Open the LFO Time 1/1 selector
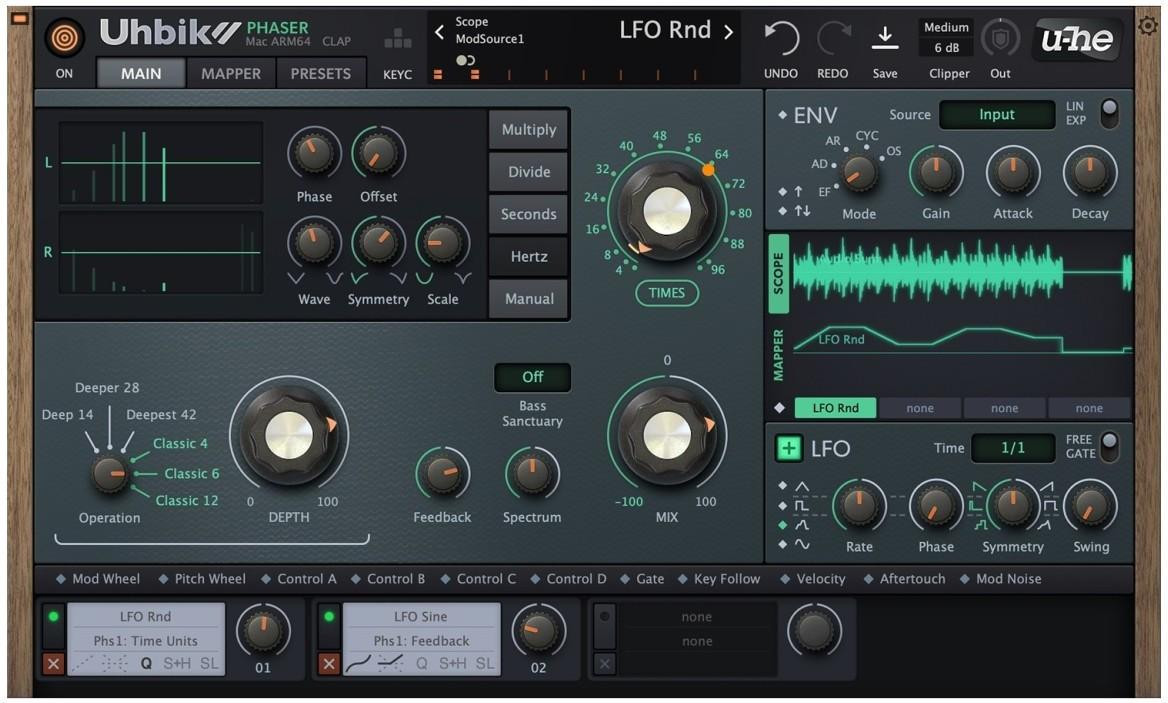1168x703 pixels. pos(1012,448)
